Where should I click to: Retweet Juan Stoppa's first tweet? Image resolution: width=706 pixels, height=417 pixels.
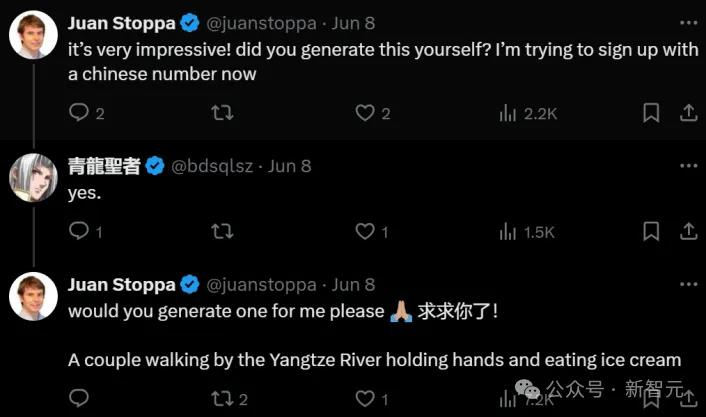[224, 113]
